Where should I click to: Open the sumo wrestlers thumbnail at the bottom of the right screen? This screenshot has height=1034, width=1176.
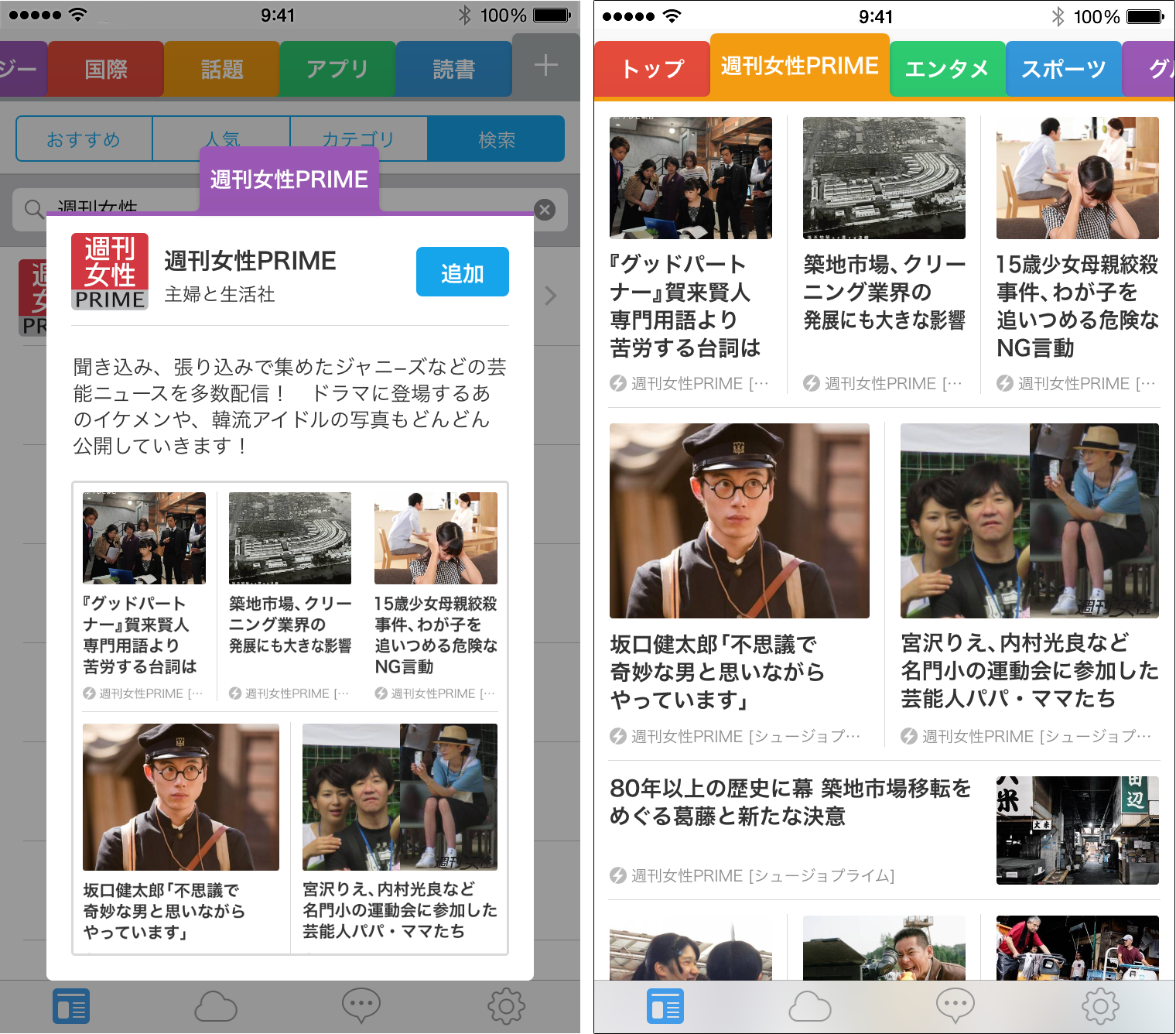click(691, 948)
